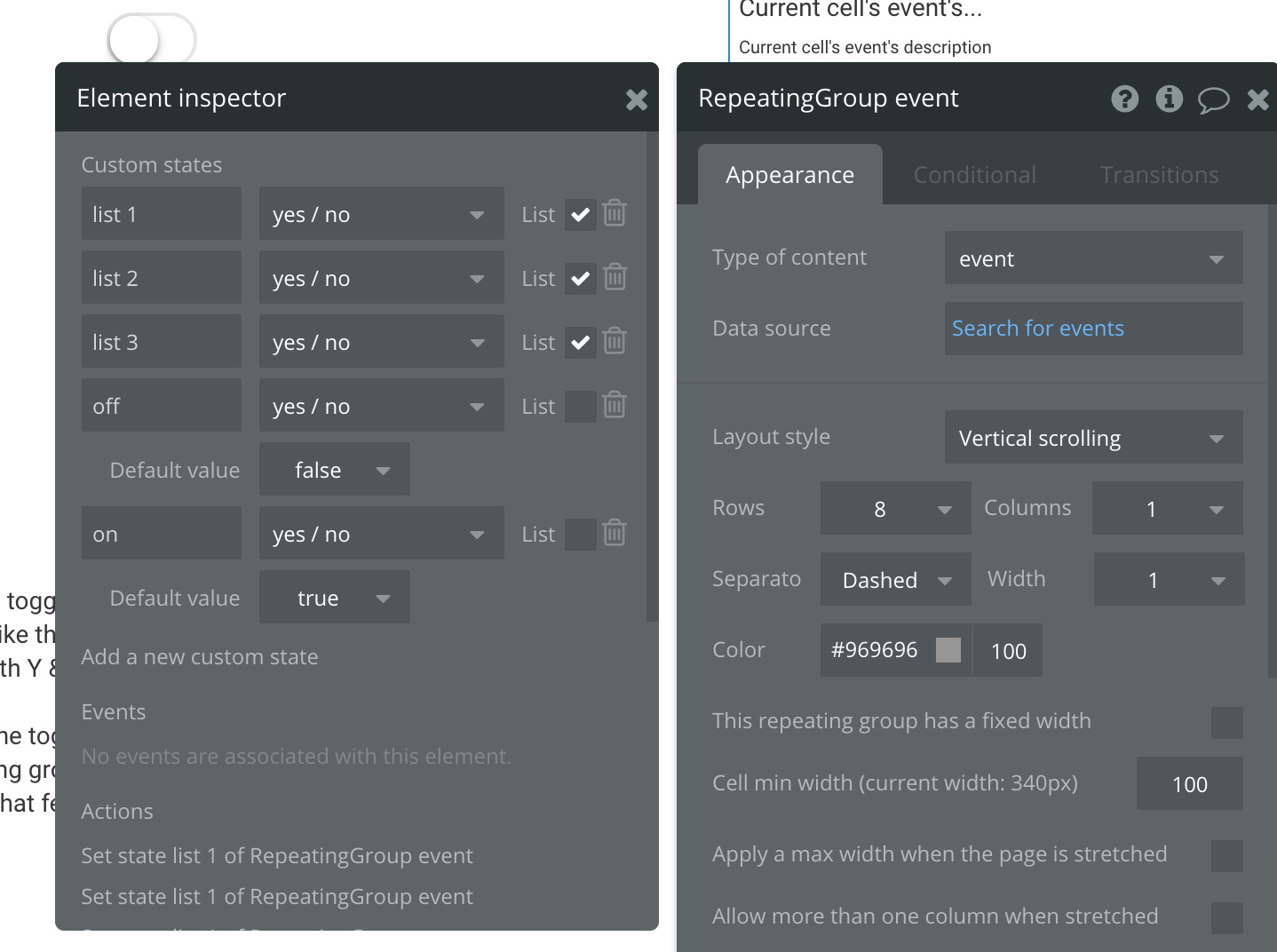Delete the list 1 custom state
The width and height of the screenshot is (1277, 952).
click(x=615, y=213)
